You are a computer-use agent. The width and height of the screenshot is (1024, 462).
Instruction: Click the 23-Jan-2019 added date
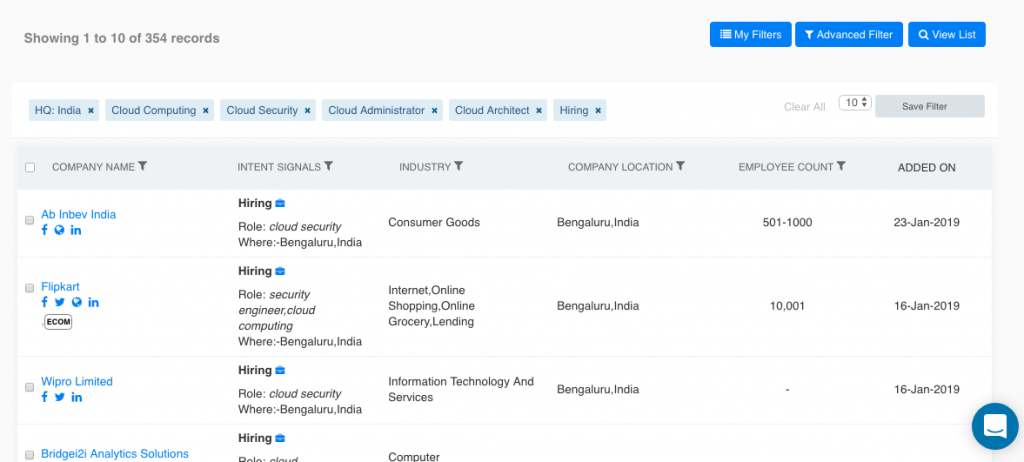coord(926,222)
